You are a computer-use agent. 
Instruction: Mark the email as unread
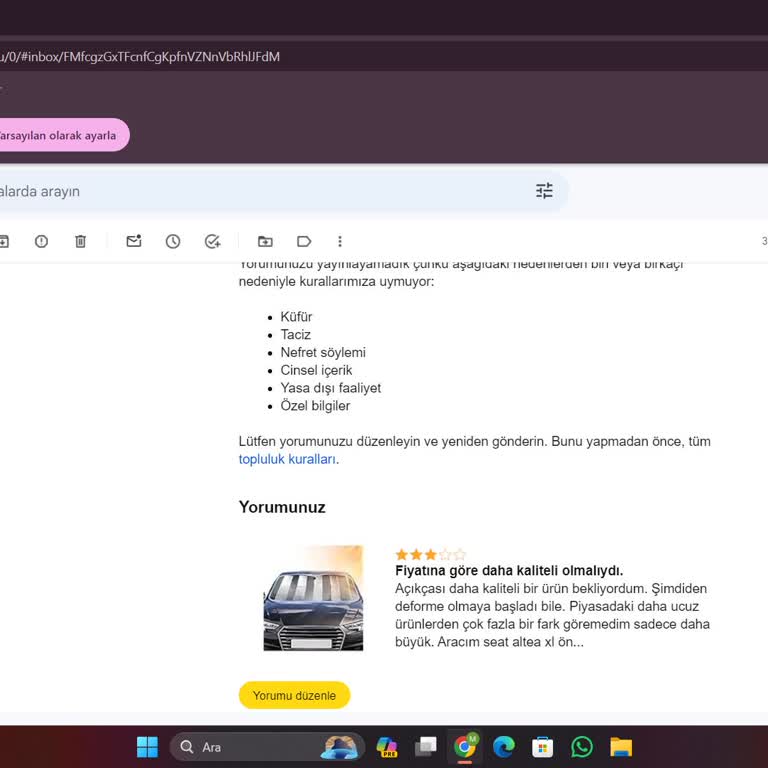[134, 241]
